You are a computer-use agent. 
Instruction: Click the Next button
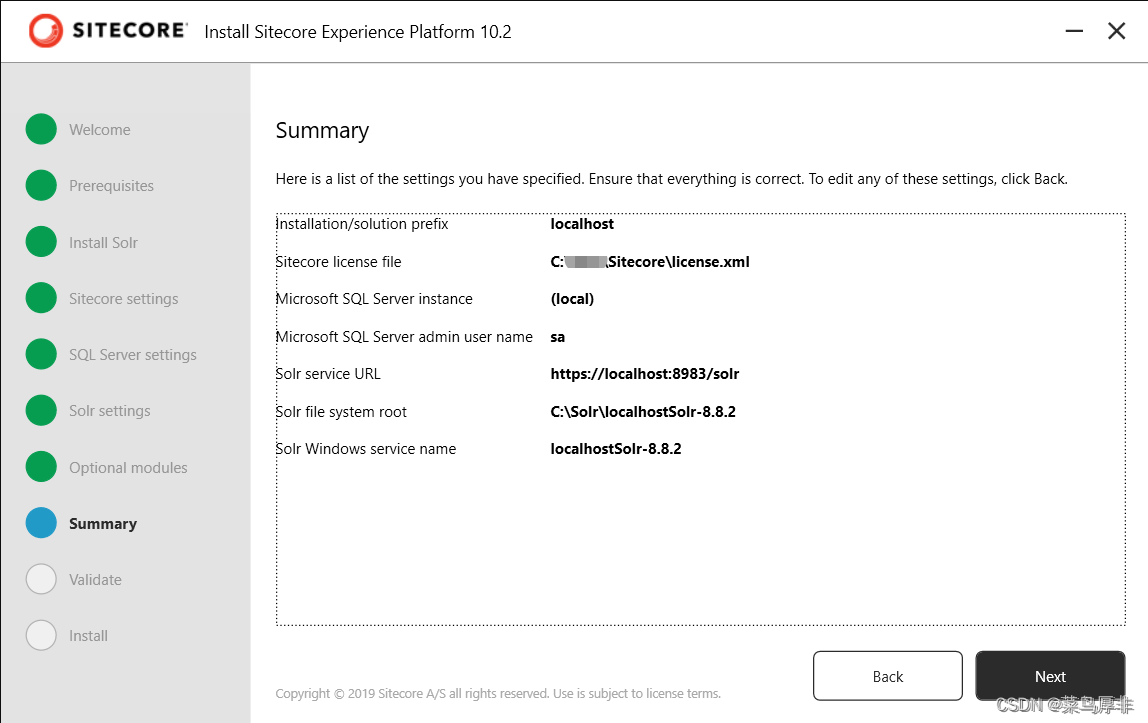coord(1050,676)
